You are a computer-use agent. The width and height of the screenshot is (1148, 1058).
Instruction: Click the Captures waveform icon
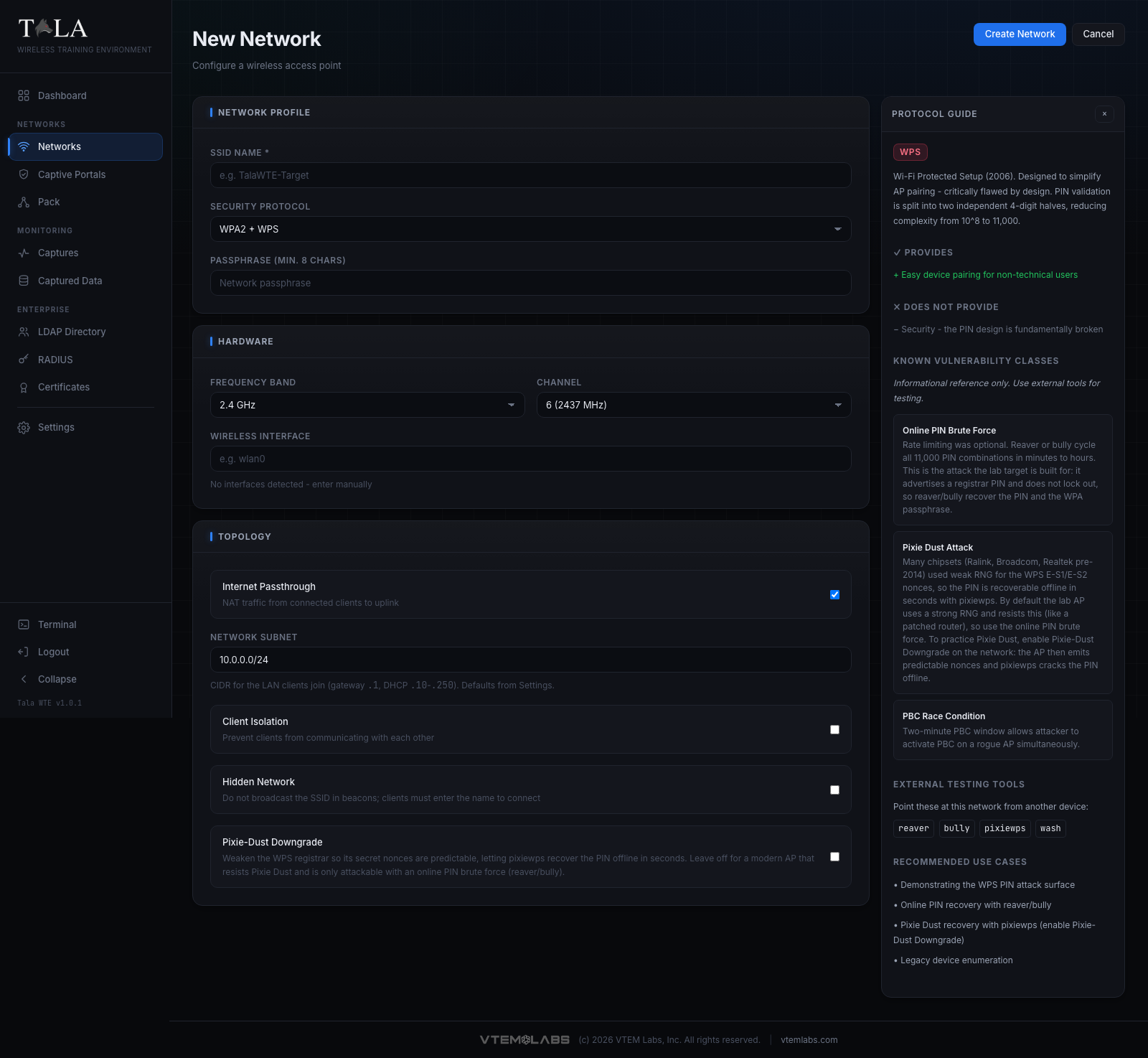[x=24, y=253]
